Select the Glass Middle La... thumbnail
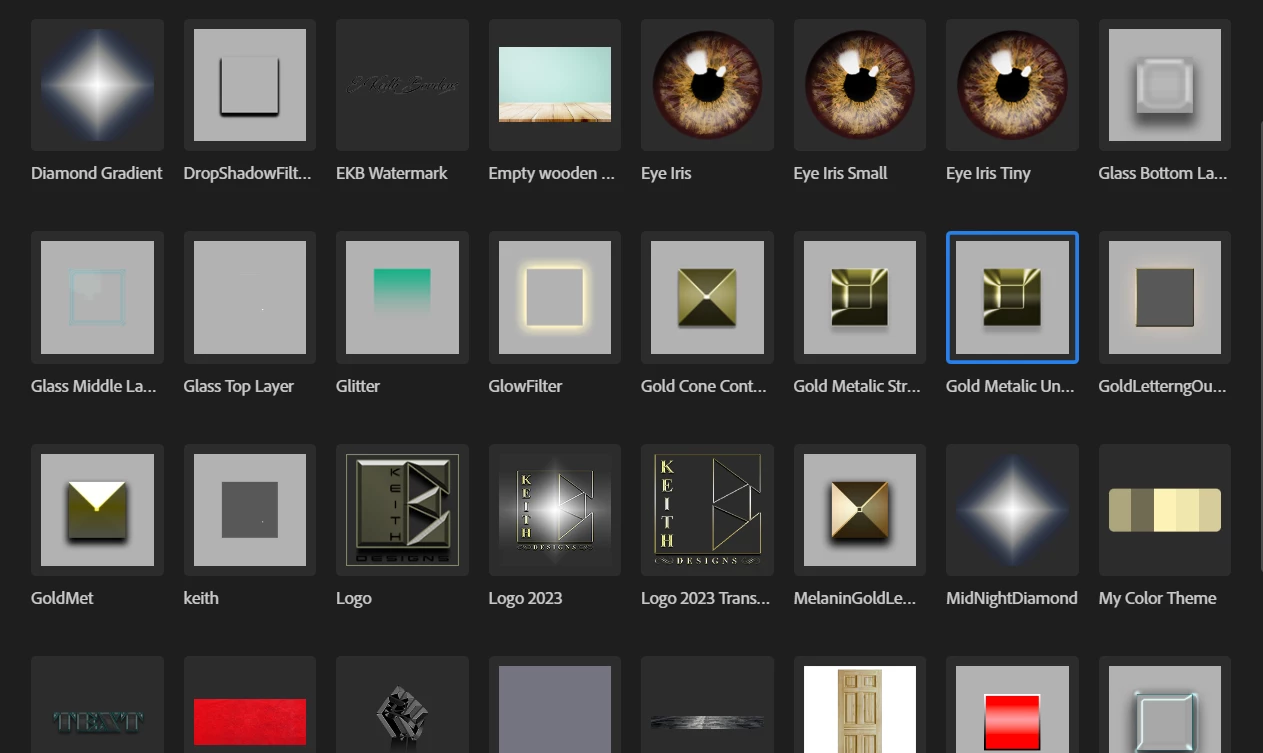This screenshot has width=1263, height=753. click(x=97, y=297)
